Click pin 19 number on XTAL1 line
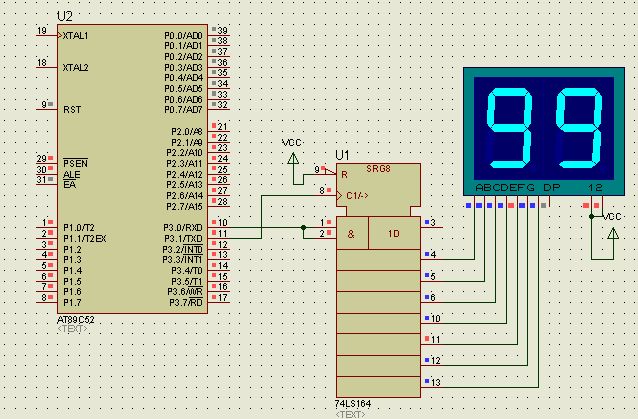 pyautogui.click(x=42, y=31)
